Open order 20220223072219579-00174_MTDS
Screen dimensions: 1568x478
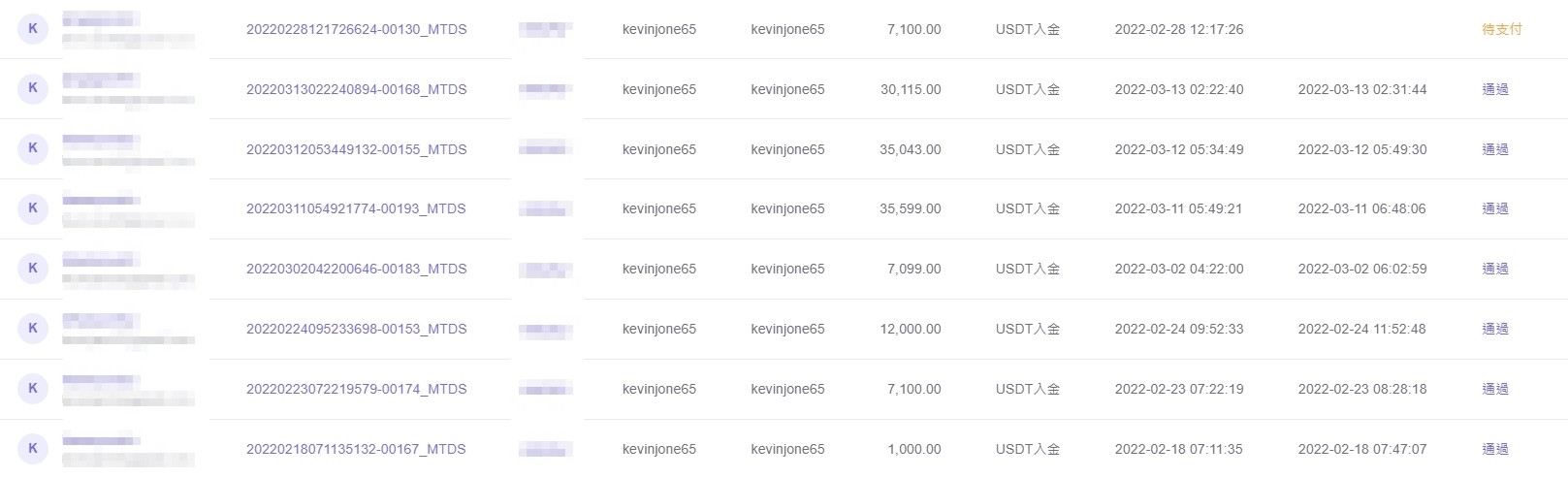point(356,389)
